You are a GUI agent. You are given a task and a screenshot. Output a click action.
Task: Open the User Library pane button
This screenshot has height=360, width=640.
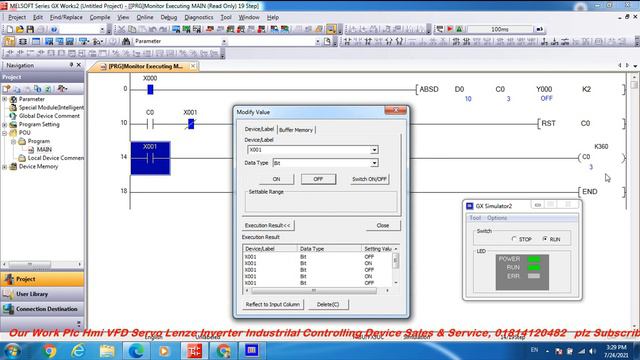(x=42, y=294)
